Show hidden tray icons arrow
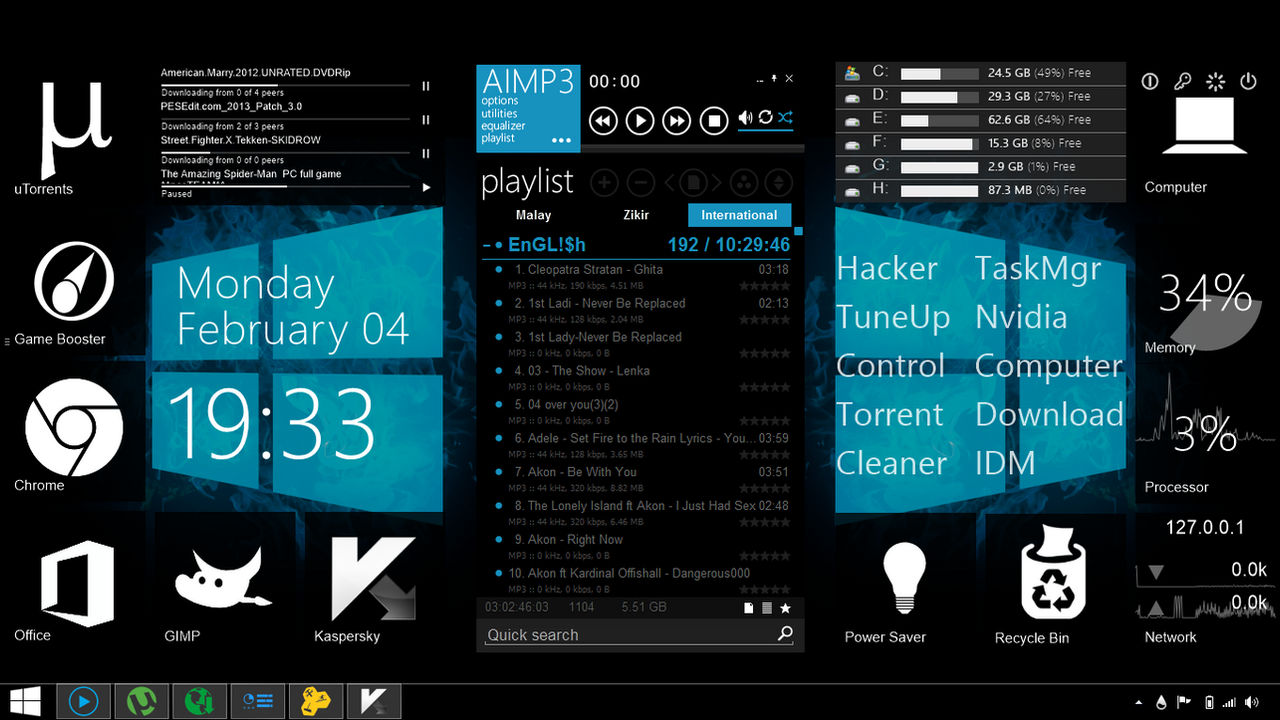This screenshot has width=1280, height=720. (1139, 702)
